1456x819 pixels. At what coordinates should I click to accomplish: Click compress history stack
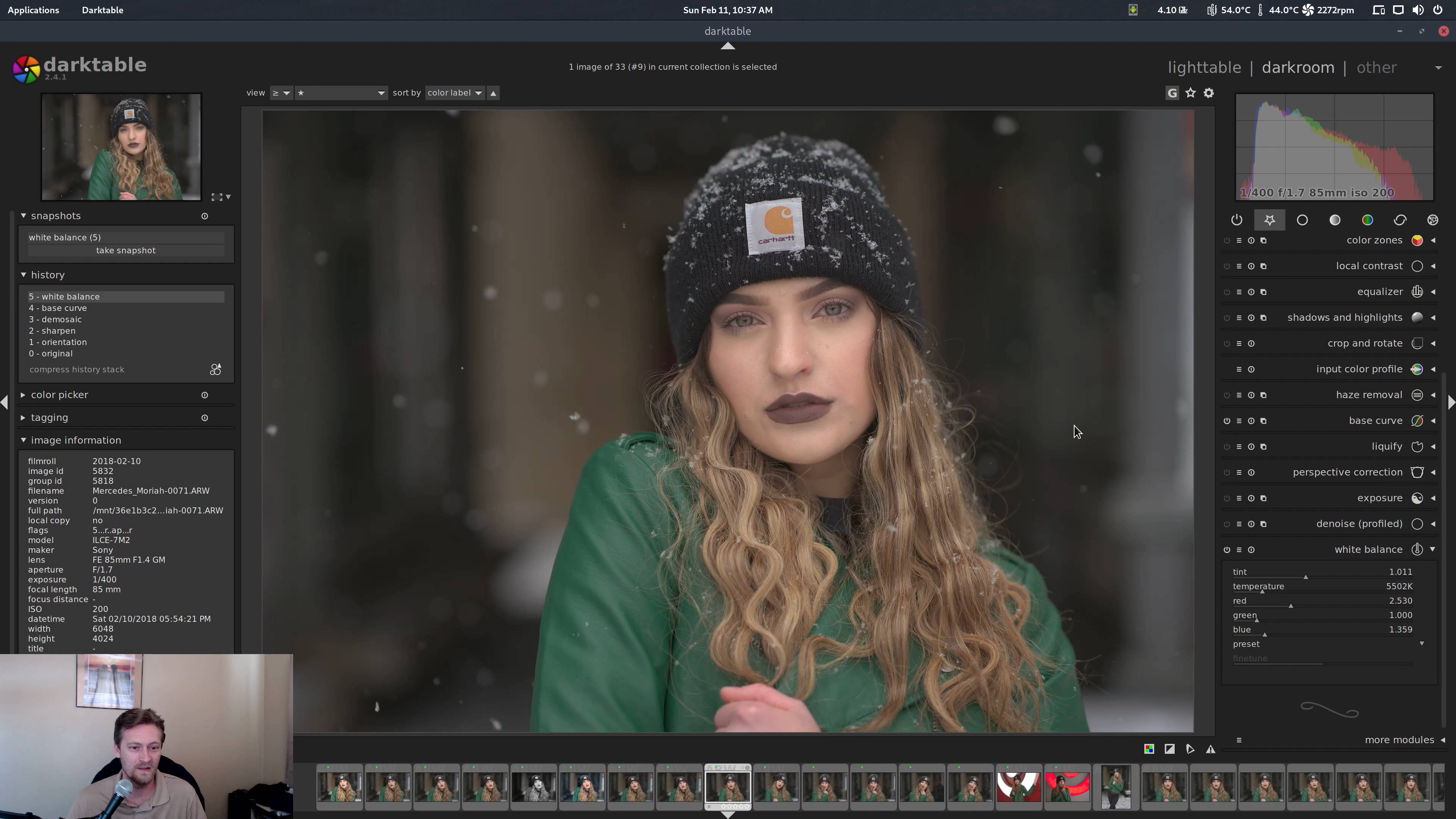click(x=77, y=370)
